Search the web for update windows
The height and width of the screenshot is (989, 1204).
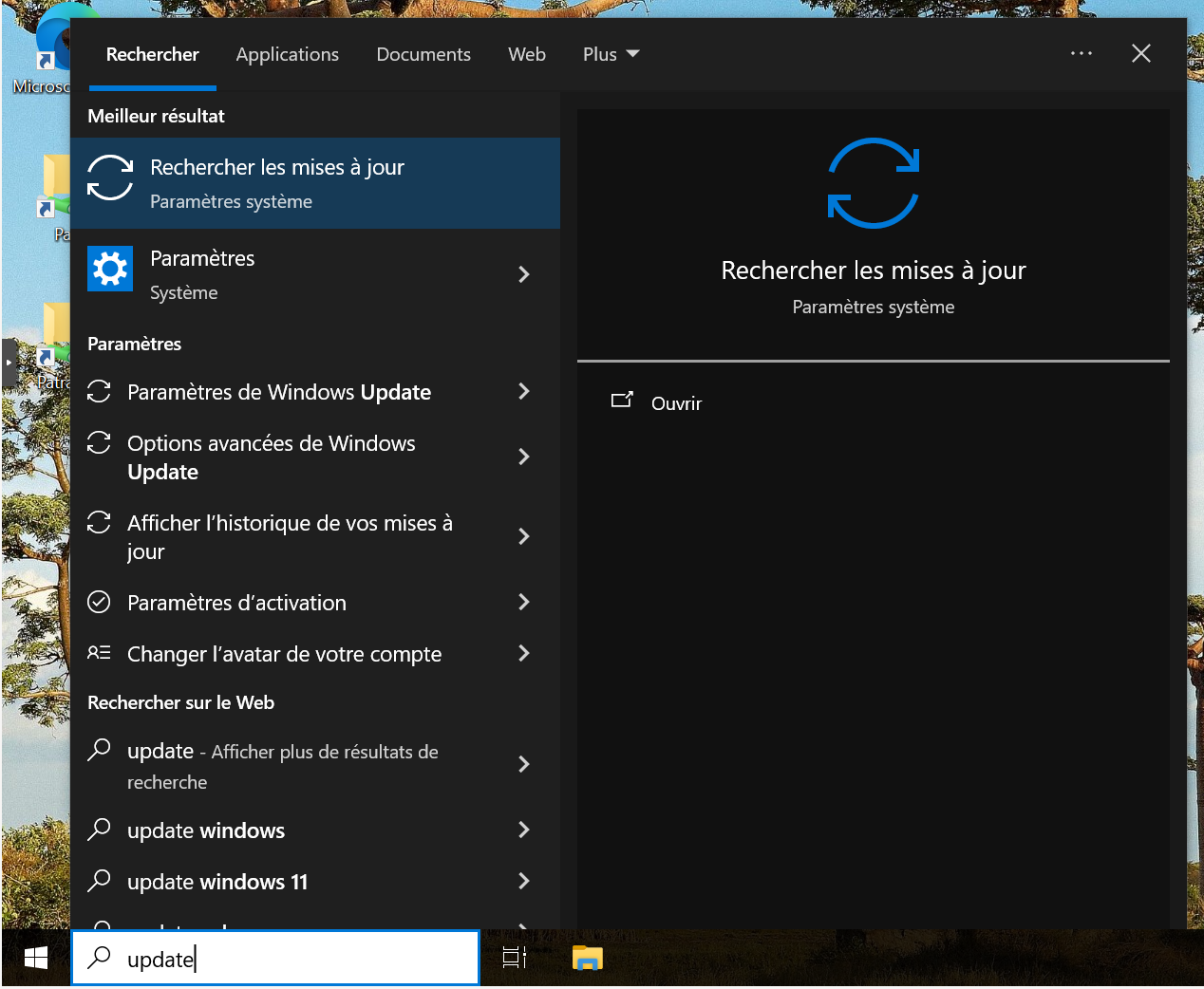tap(315, 830)
